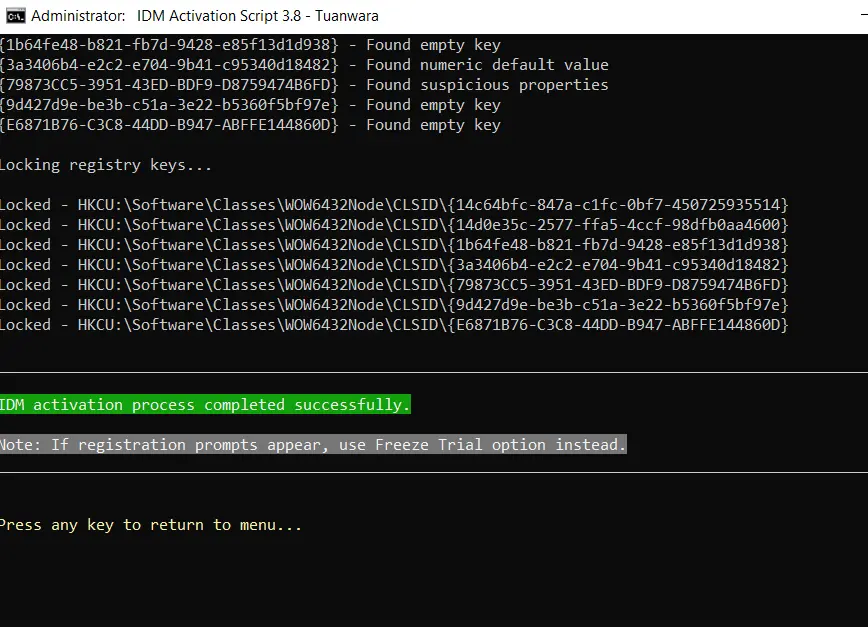This screenshot has height=627, width=868.
Task: Click the cmd icon in the title bar
Action: 16,16
